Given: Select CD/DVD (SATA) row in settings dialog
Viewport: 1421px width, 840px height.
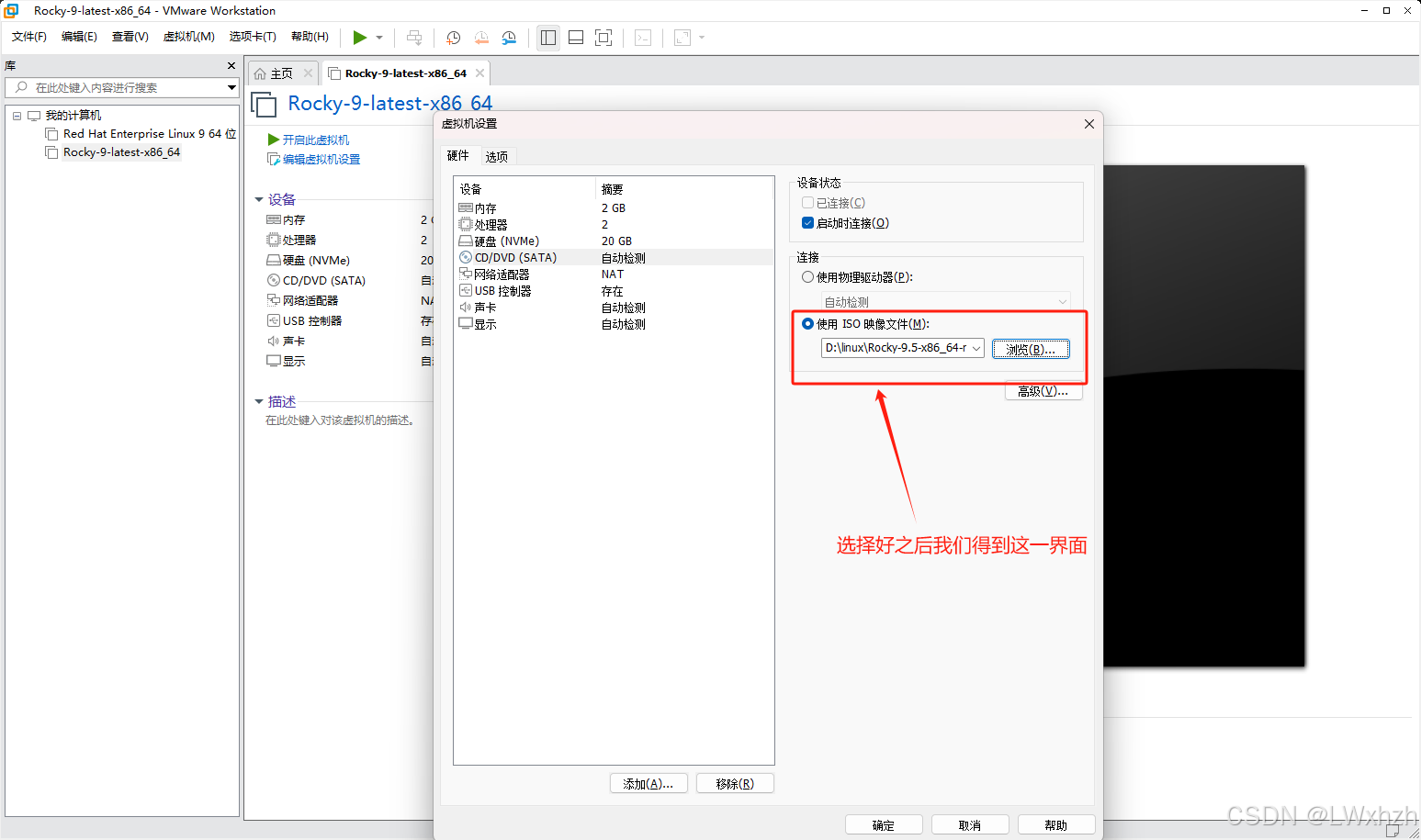Looking at the screenshot, I should [615, 258].
